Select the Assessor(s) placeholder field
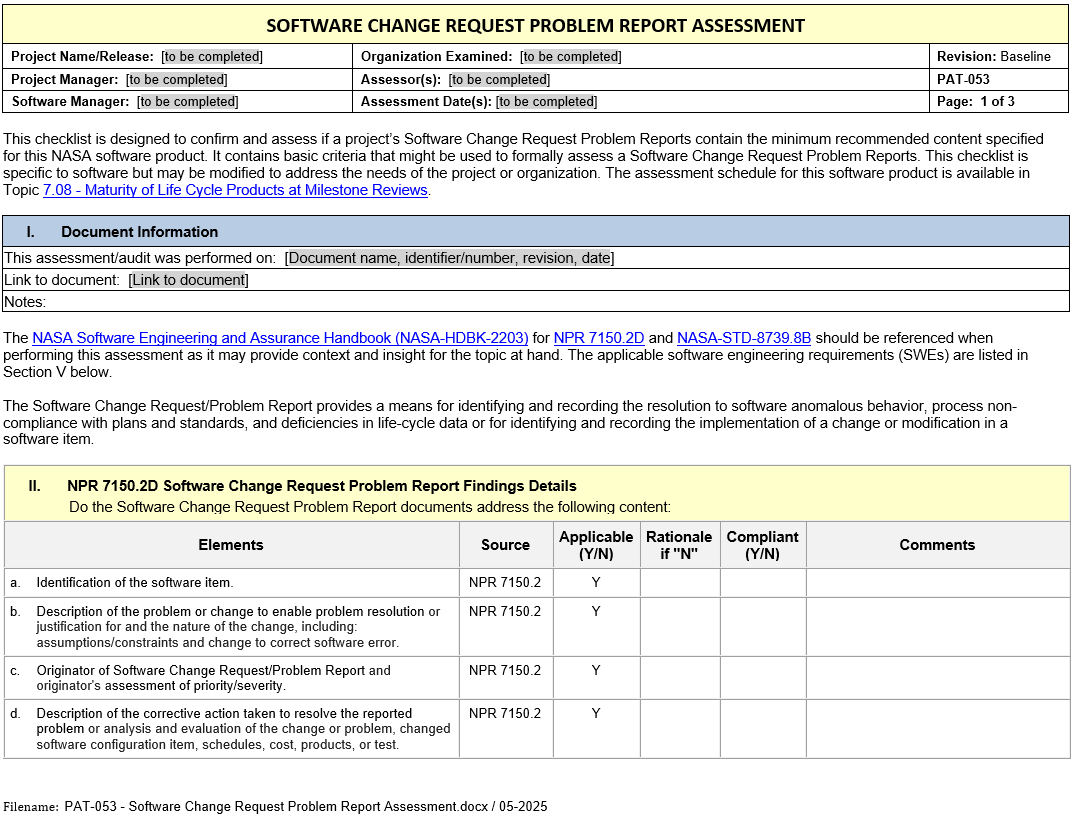 click(499, 79)
